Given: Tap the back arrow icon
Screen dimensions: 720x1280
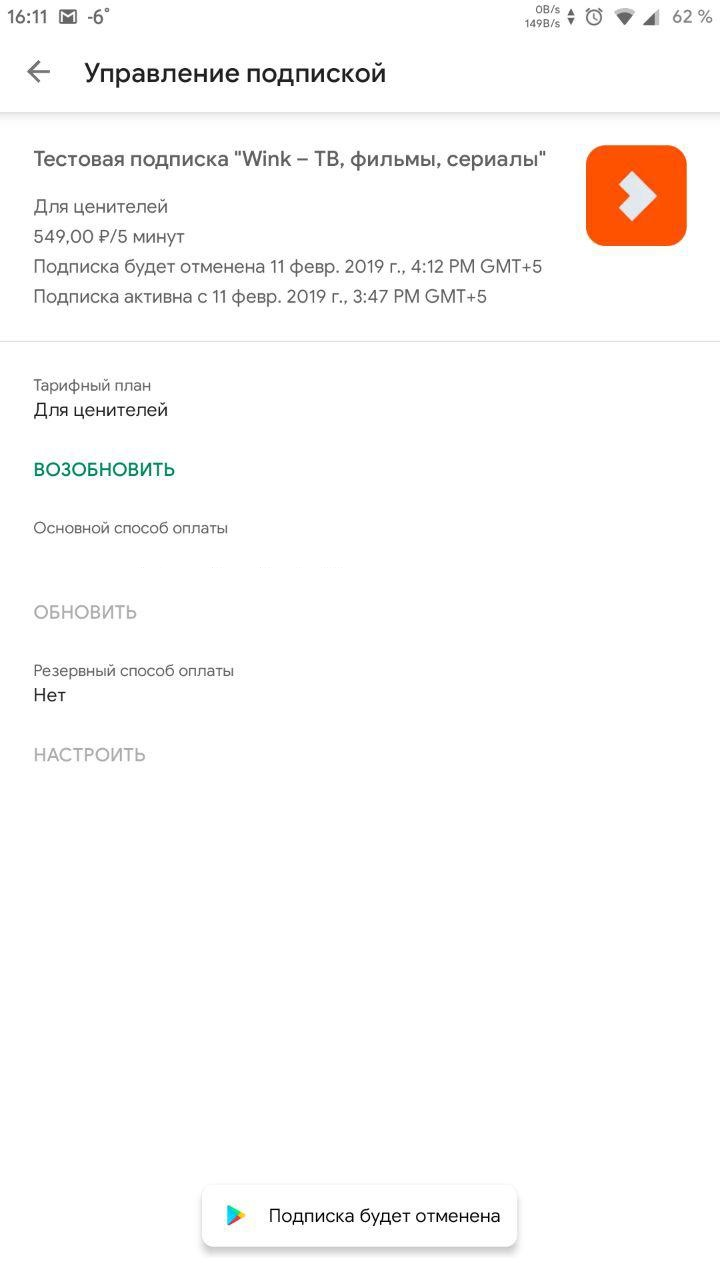Looking at the screenshot, I should (38, 72).
